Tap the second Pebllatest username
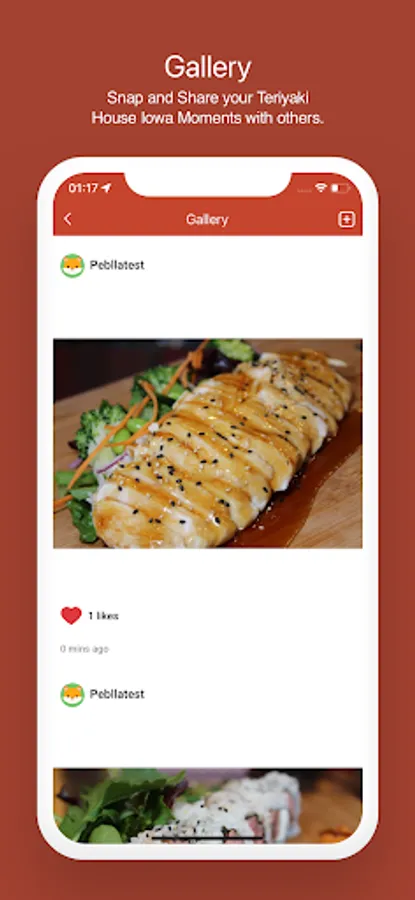This screenshot has height=900, width=415. pyautogui.click(x=117, y=694)
